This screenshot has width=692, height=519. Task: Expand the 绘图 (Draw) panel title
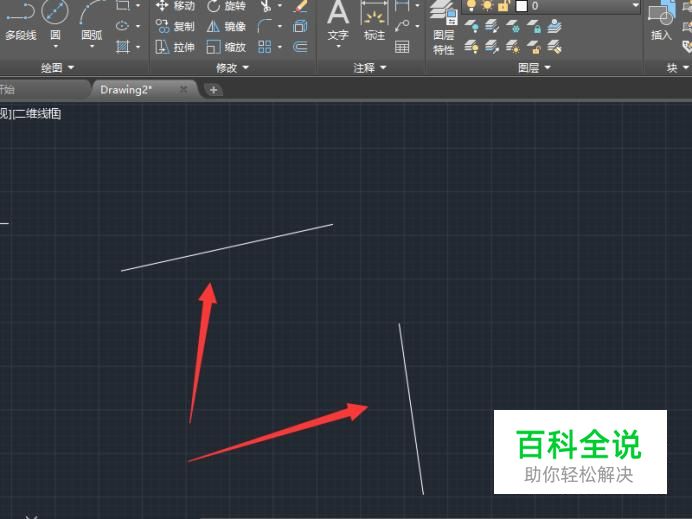[x=57, y=68]
